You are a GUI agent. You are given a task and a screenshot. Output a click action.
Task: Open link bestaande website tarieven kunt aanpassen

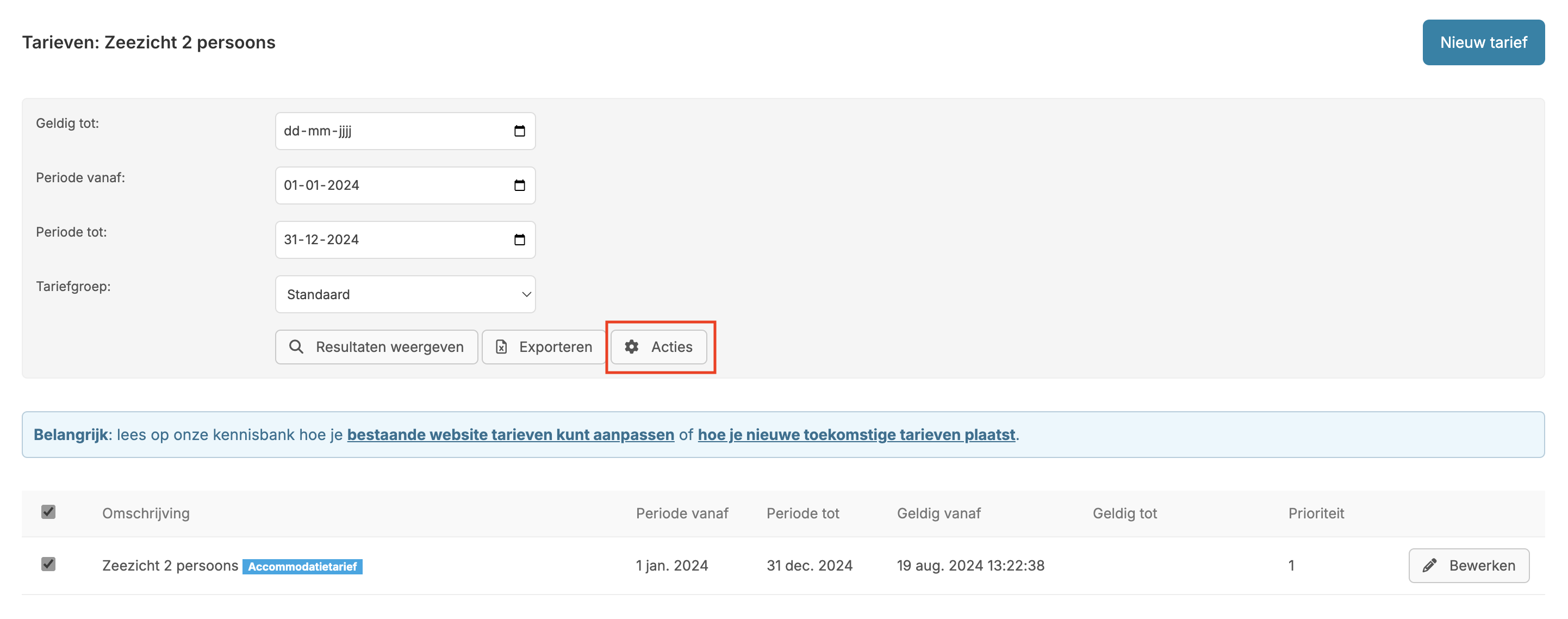click(511, 435)
